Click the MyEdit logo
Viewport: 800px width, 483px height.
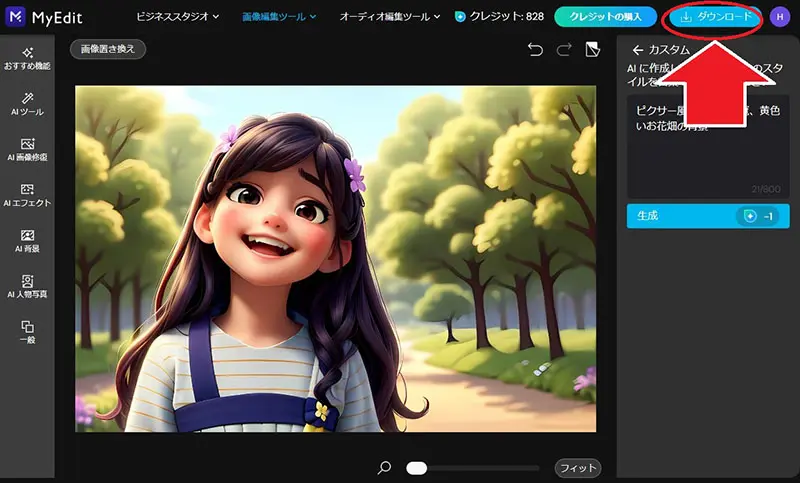point(44,17)
